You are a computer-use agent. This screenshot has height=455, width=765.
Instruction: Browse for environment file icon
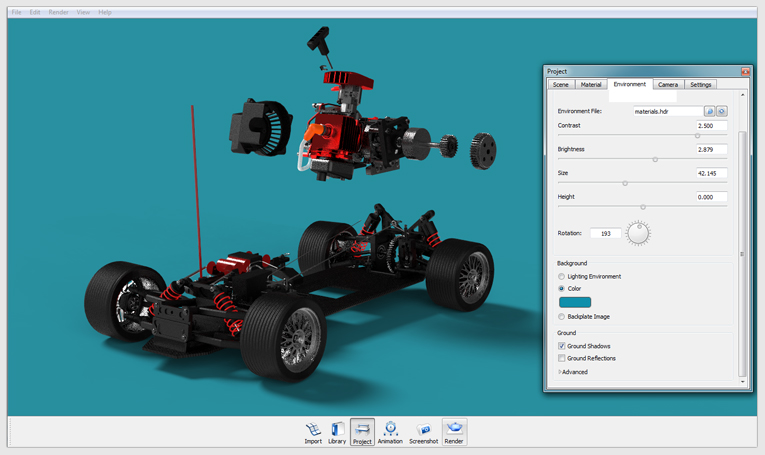pos(710,112)
